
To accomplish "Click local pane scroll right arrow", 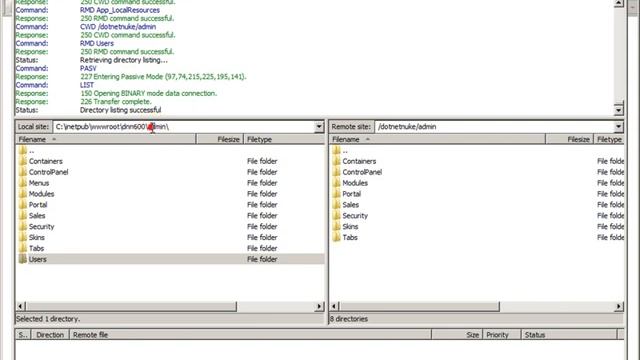I will pyautogui.click(x=319, y=306).
